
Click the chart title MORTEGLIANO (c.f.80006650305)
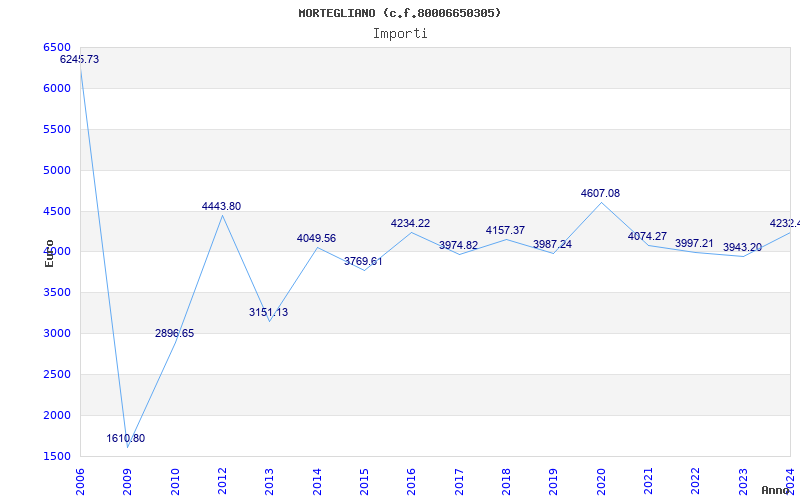(x=399, y=13)
